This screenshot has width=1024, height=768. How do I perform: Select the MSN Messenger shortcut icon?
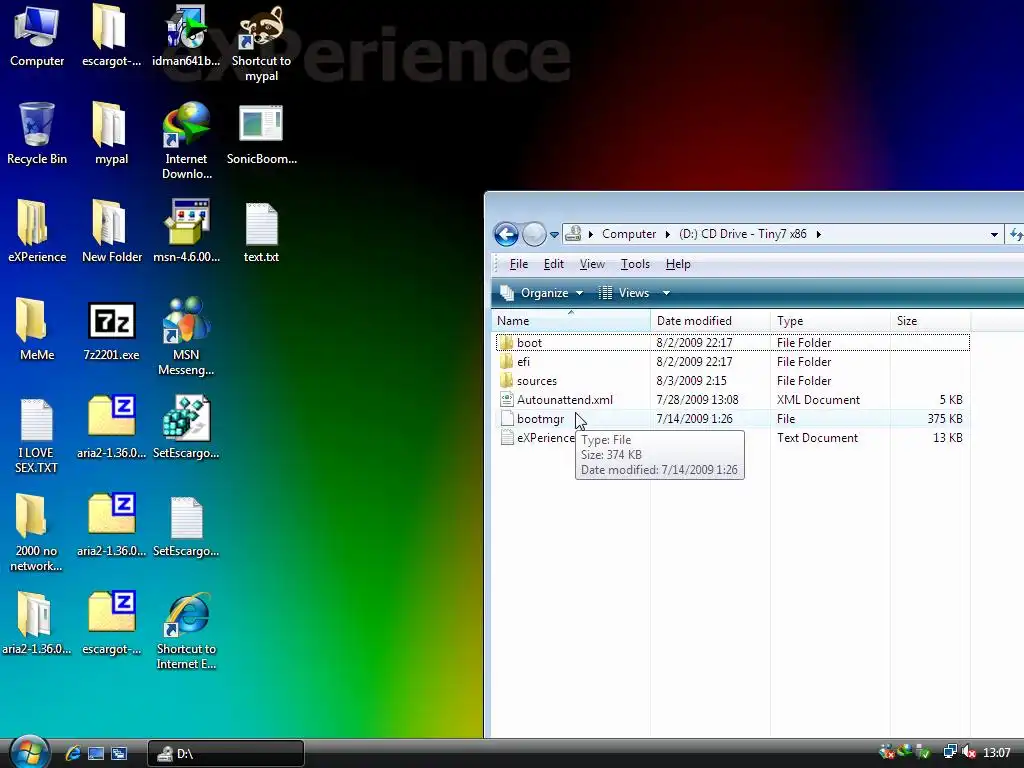pyautogui.click(x=186, y=336)
